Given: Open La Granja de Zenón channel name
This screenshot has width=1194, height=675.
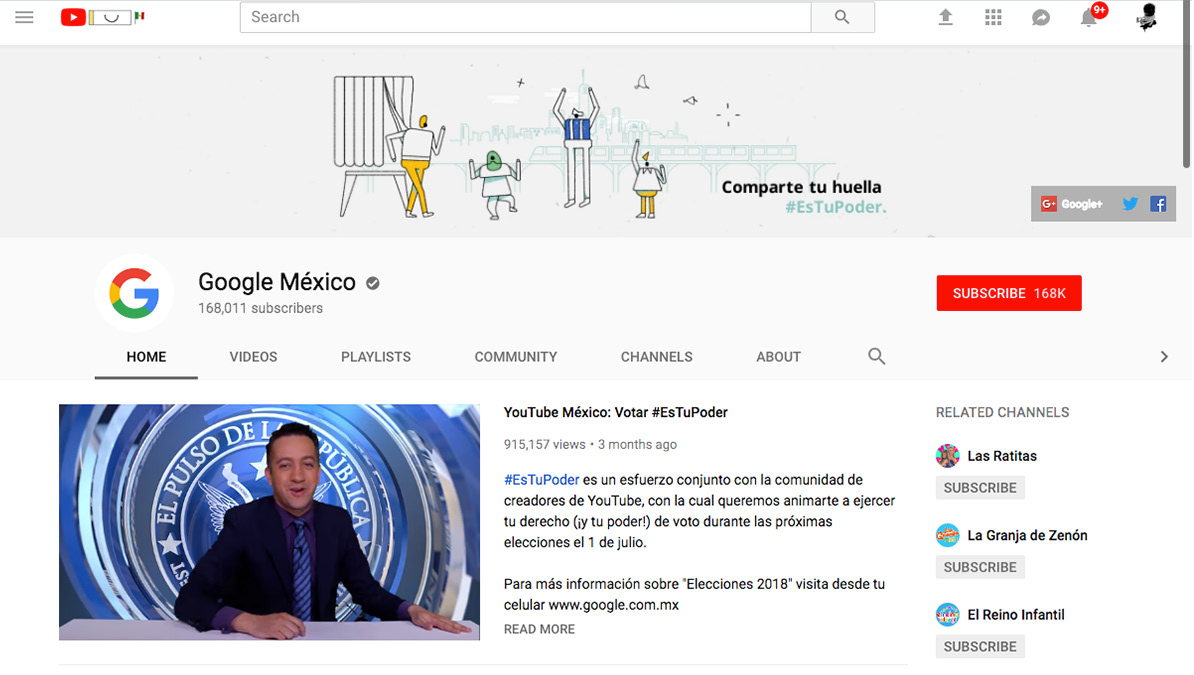Looking at the screenshot, I should click(x=1027, y=535).
